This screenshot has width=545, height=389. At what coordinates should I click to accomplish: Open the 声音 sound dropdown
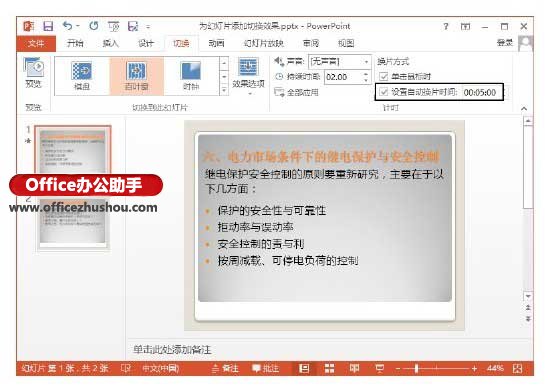[366, 62]
